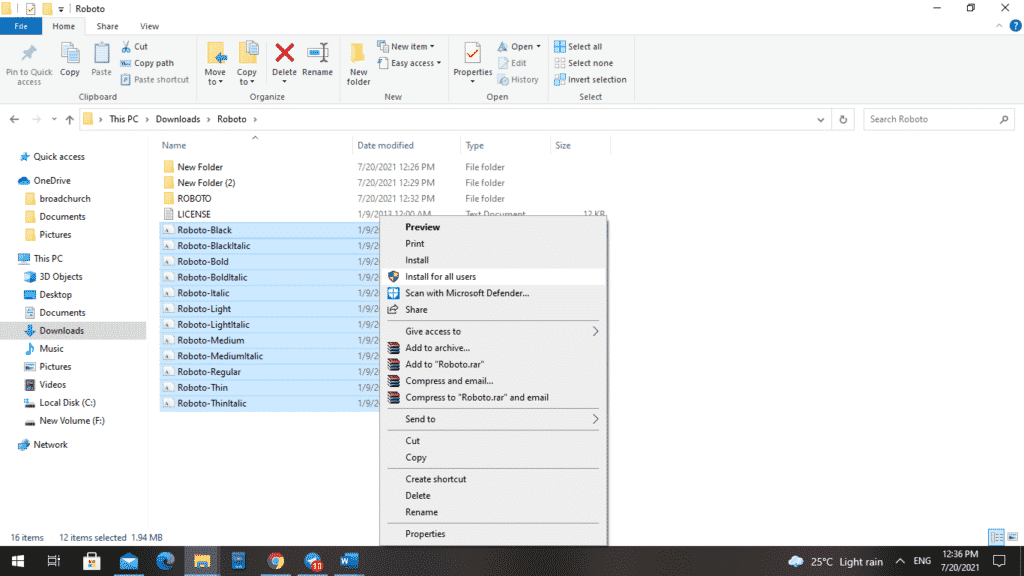Click the Refresh button beside address bar
Image resolution: width=1024 pixels, height=576 pixels.
point(843,120)
